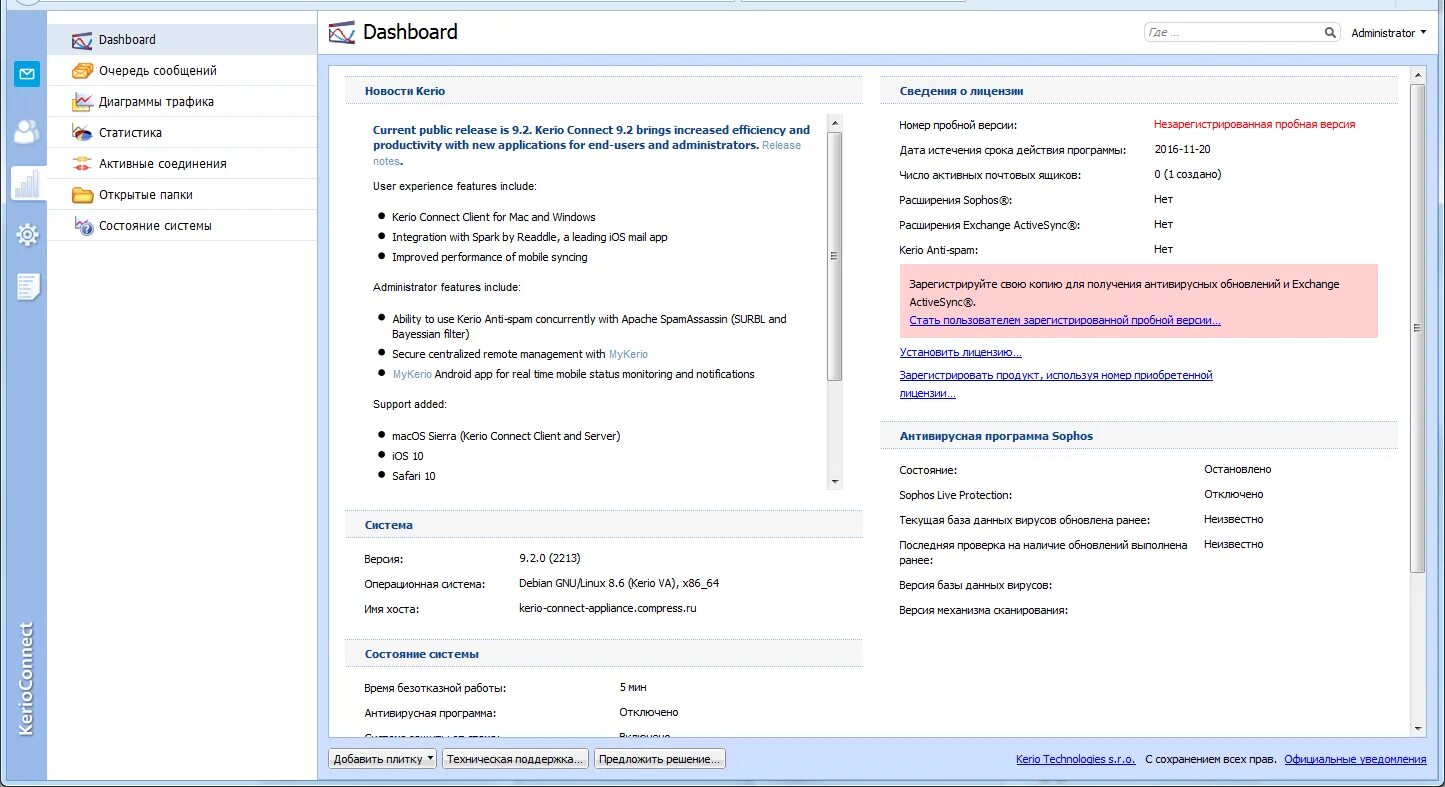Expand the Добавить плитку dropdown button
This screenshot has height=787, width=1445.
click(383, 759)
